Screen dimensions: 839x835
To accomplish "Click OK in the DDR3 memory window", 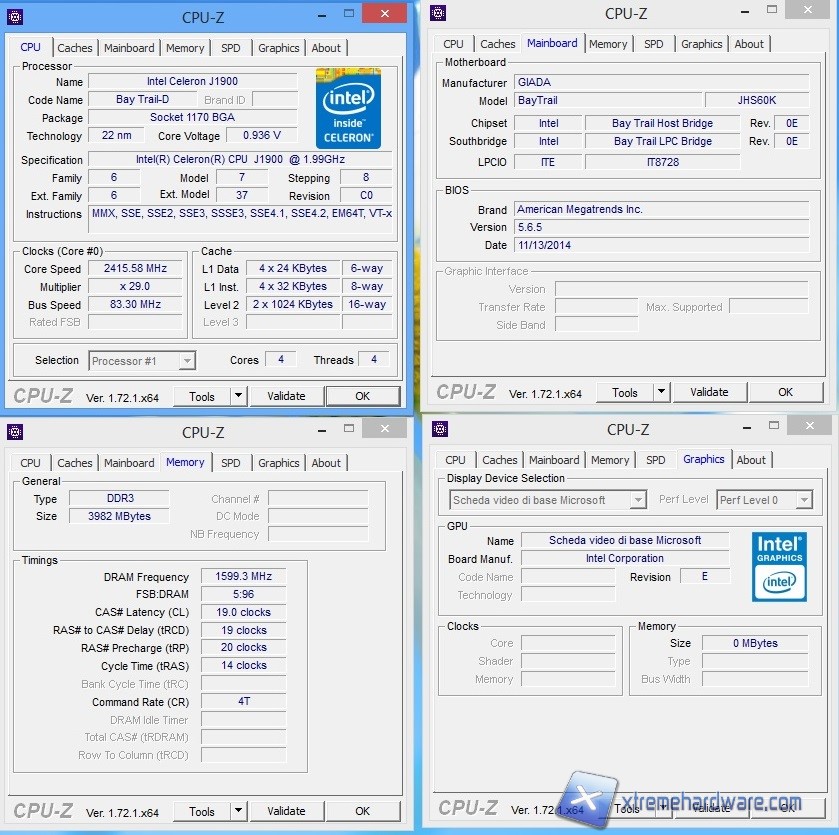I will 362,811.
